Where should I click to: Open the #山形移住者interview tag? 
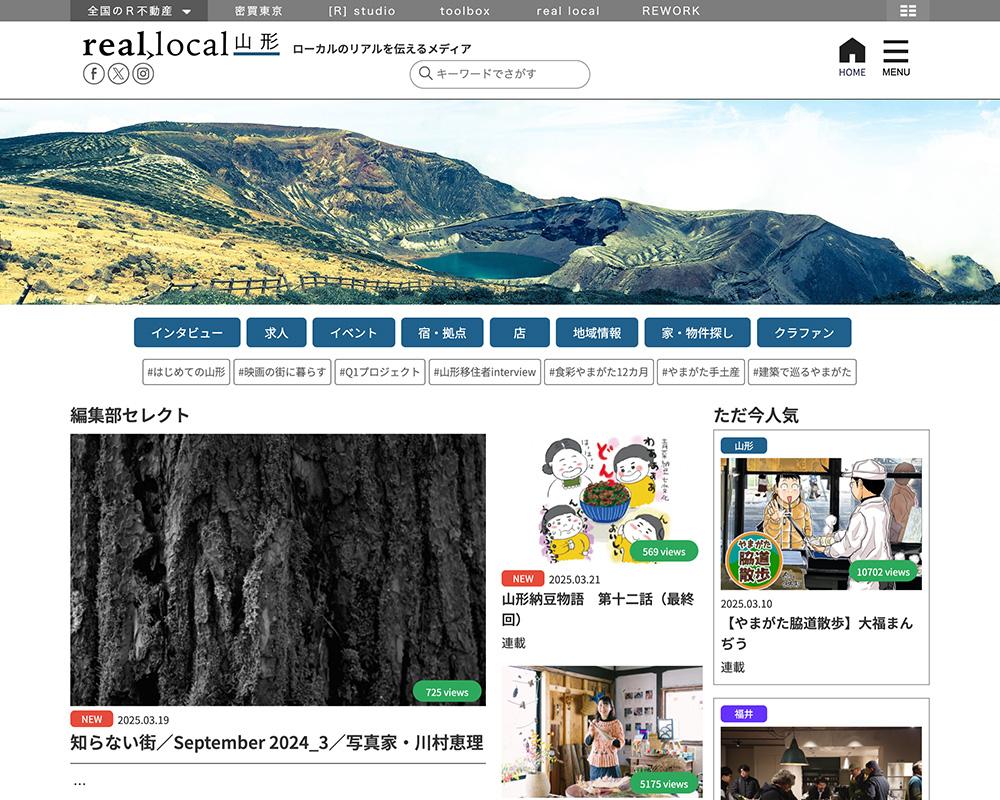[x=485, y=372]
